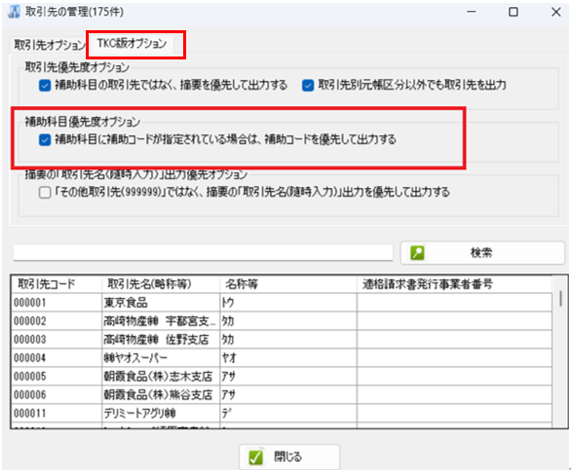Click the 検索 search button
This screenshot has height=470, width=571.
pos(483,253)
